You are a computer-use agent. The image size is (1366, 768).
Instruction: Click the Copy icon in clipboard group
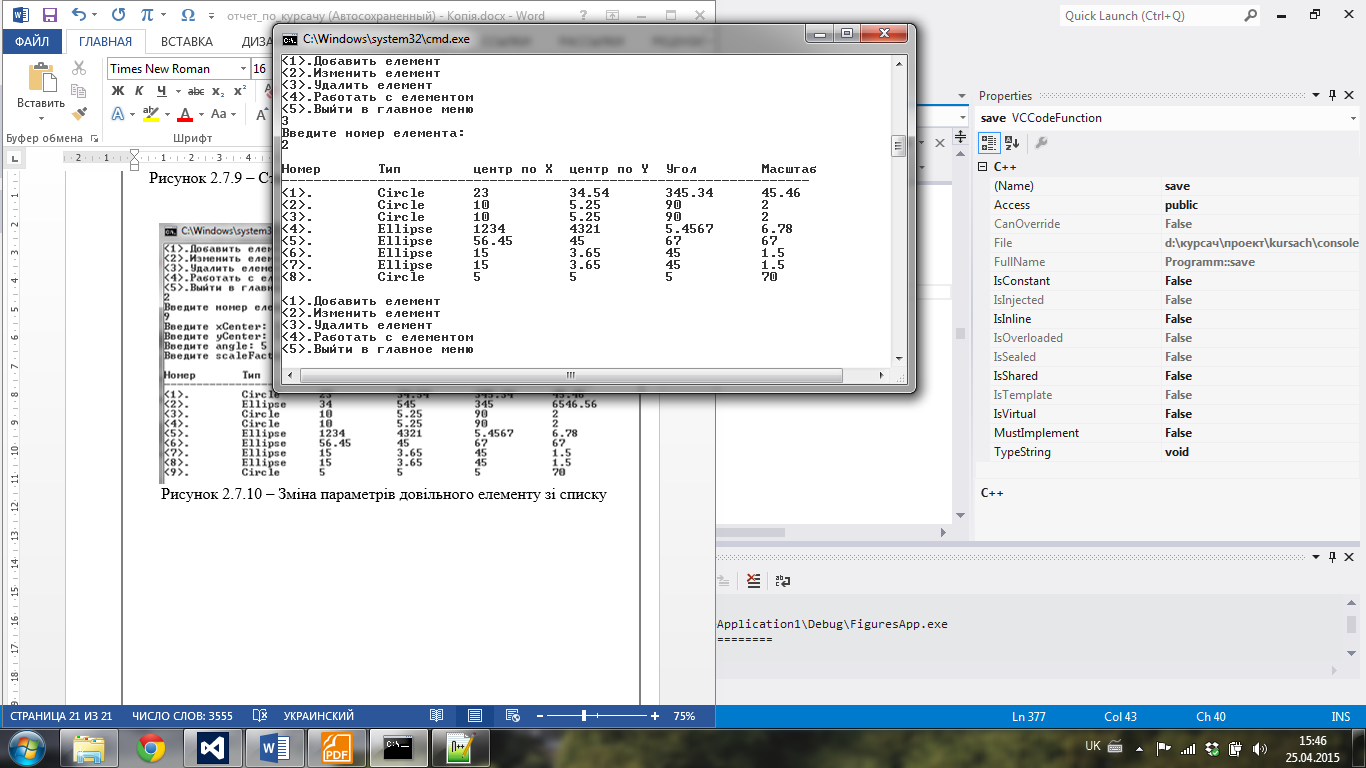(79, 91)
